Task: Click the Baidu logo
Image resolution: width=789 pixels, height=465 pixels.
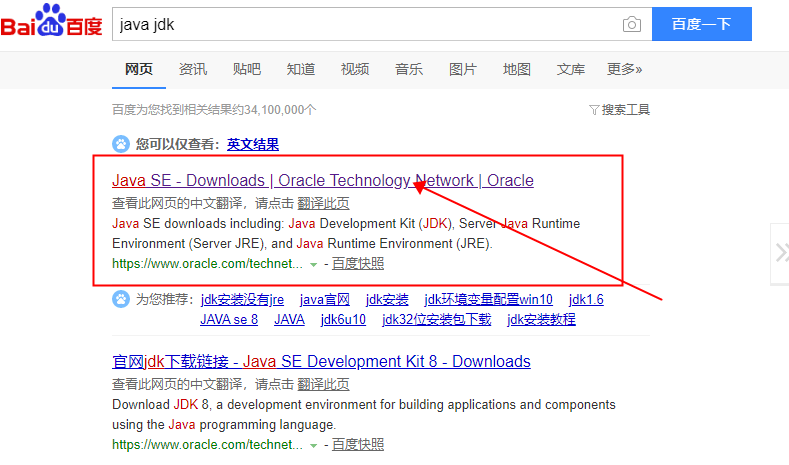Action: point(51,21)
